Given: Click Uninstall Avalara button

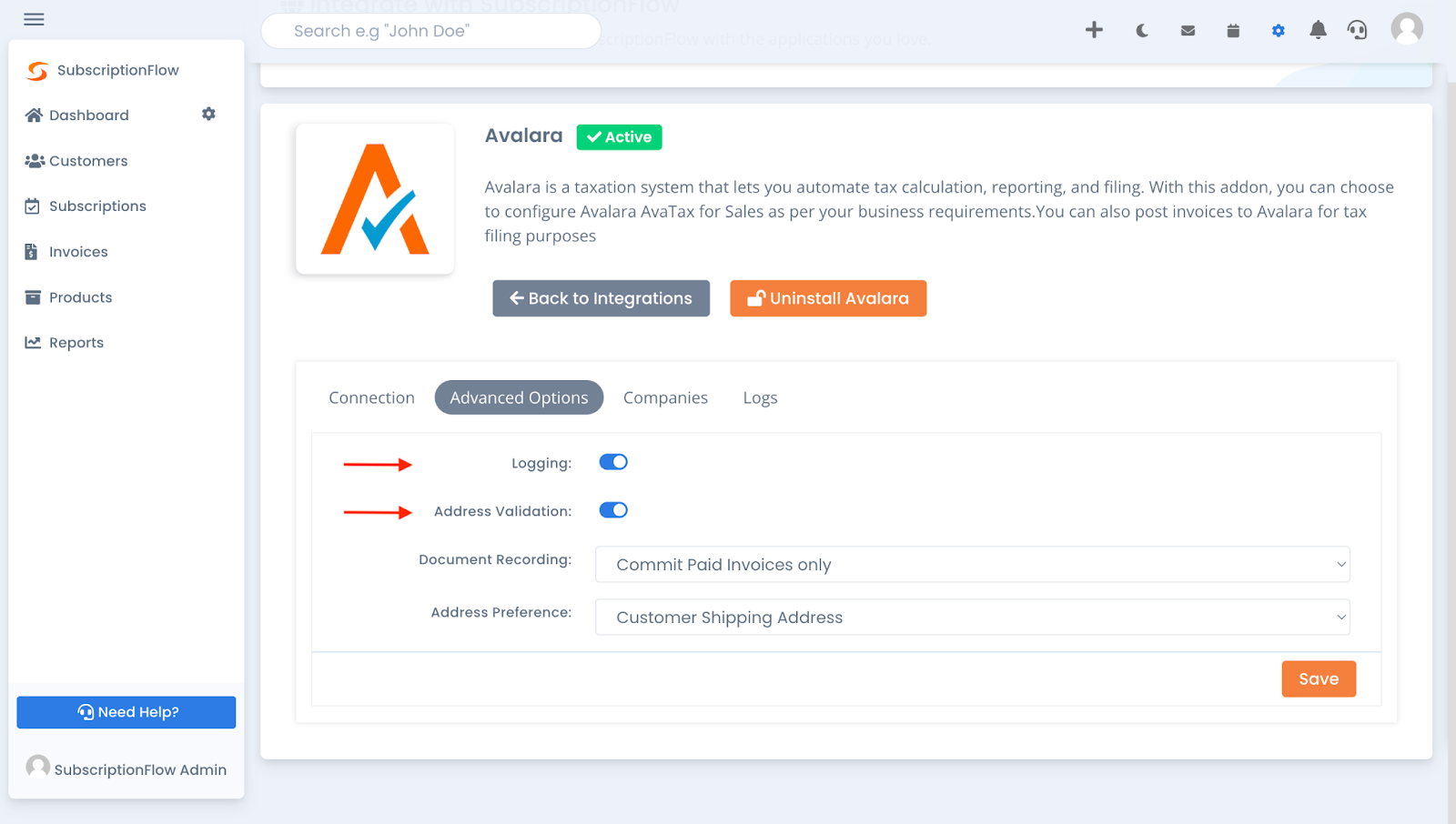Looking at the screenshot, I should (828, 298).
